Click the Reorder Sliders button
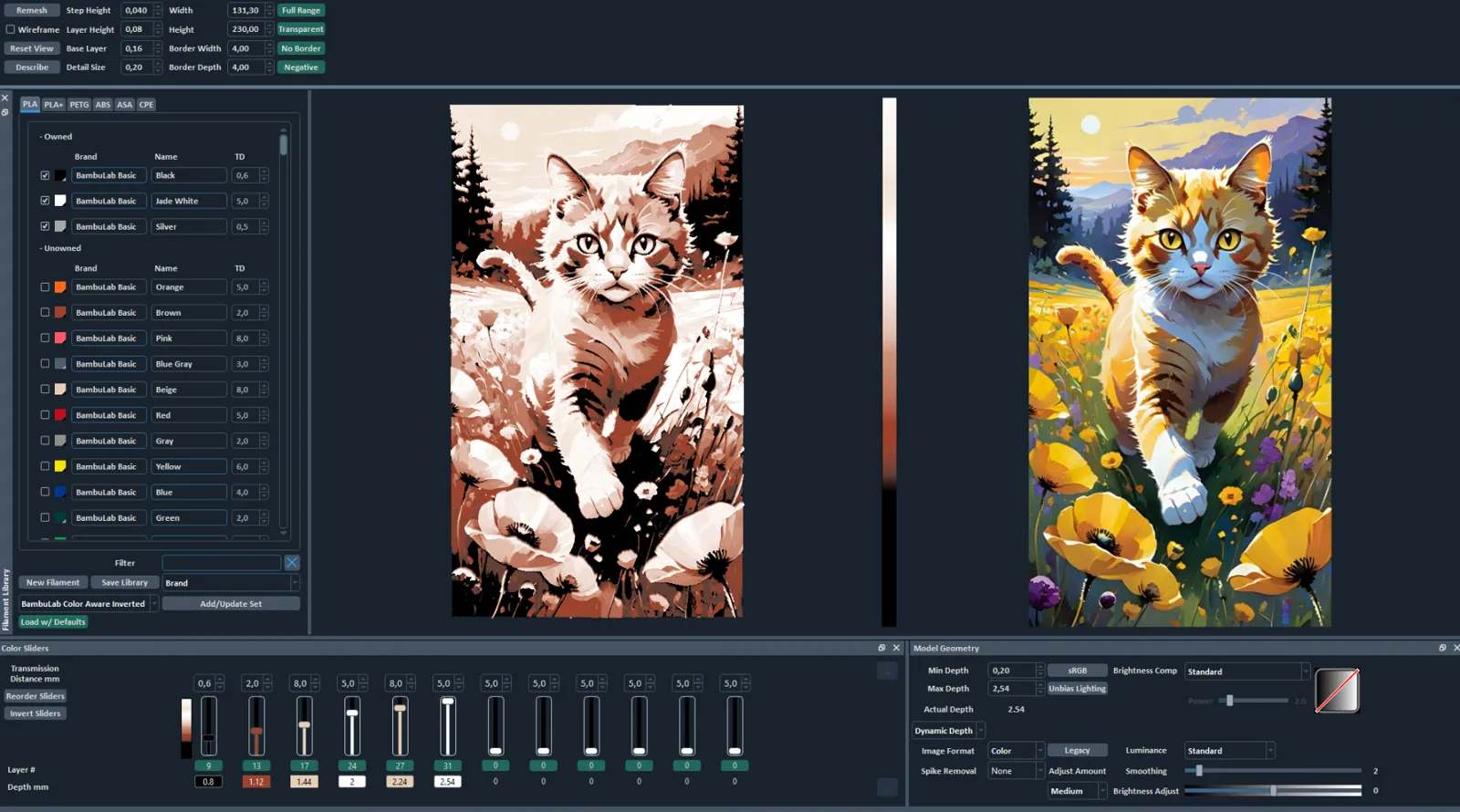Image resolution: width=1460 pixels, height=812 pixels. click(x=35, y=696)
